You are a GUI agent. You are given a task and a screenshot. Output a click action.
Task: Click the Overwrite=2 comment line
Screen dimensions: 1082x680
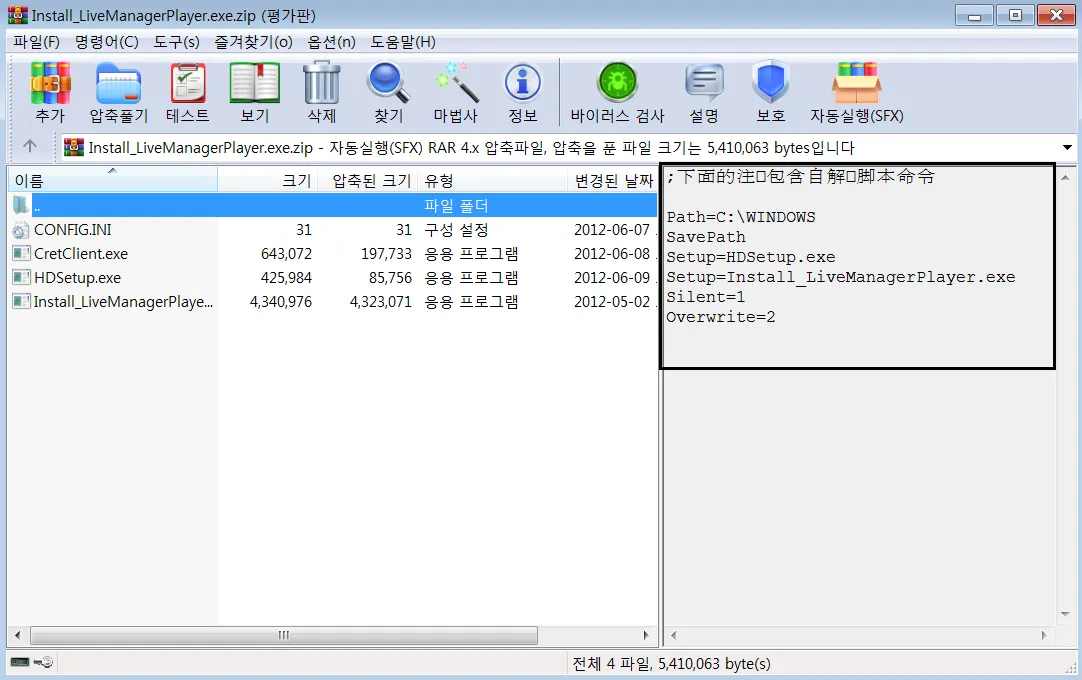720,317
